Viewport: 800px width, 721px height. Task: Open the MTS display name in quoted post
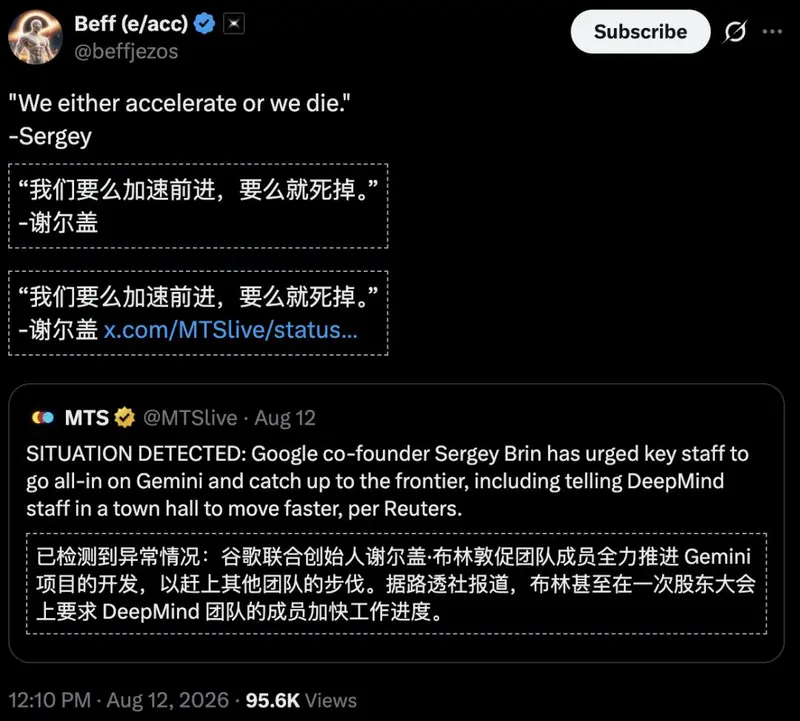pyautogui.click(x=87, y=418)
